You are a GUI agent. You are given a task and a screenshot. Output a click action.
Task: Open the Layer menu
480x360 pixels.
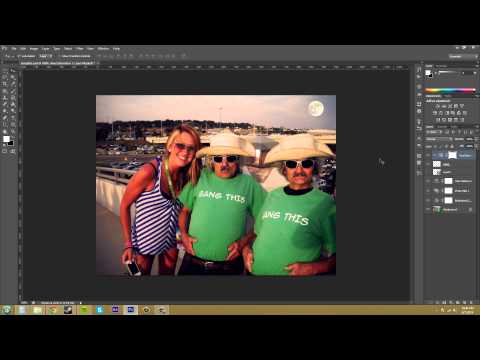[x=45, y=49]
